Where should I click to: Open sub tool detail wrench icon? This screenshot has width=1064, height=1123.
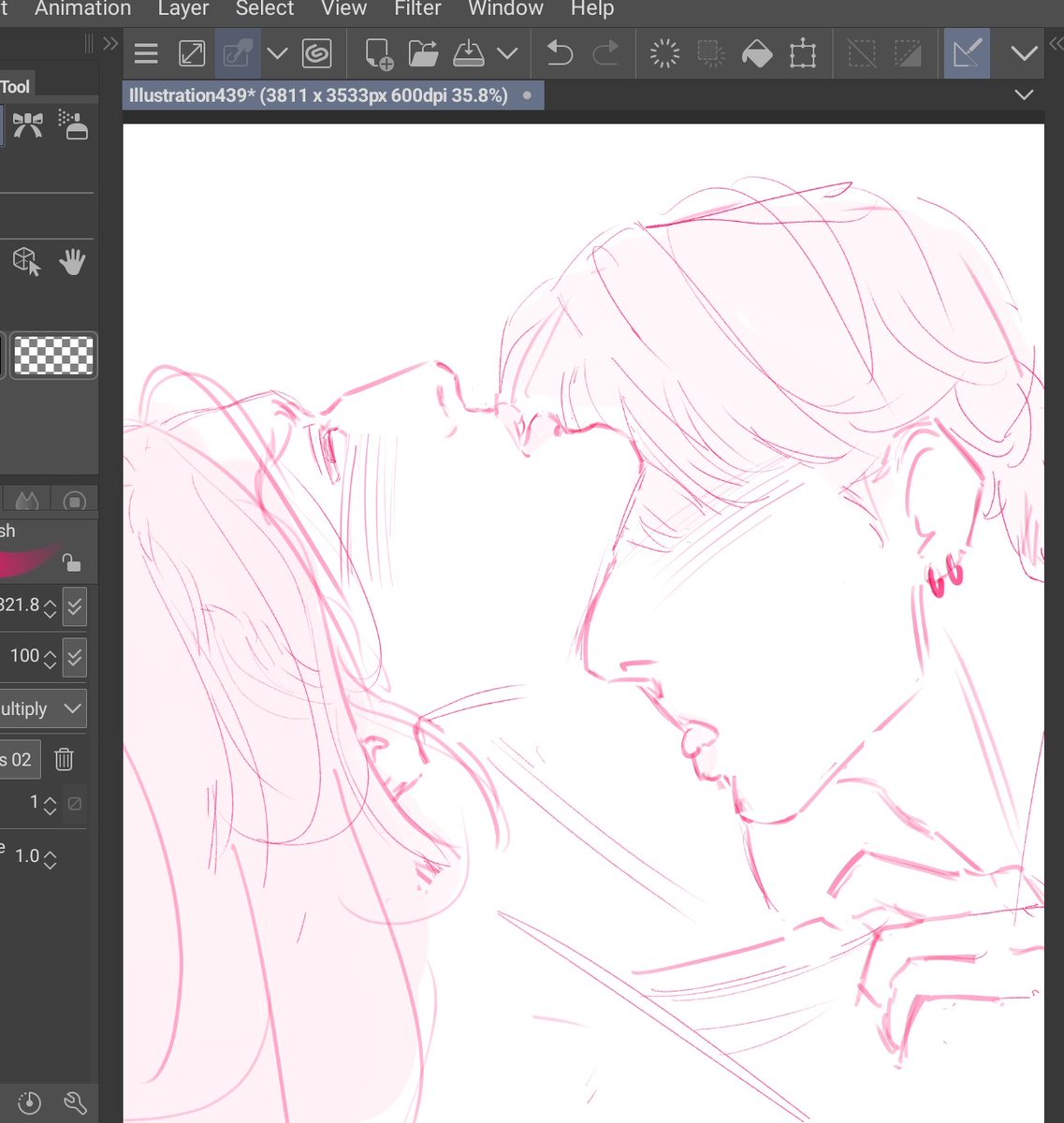point(75,1102)
